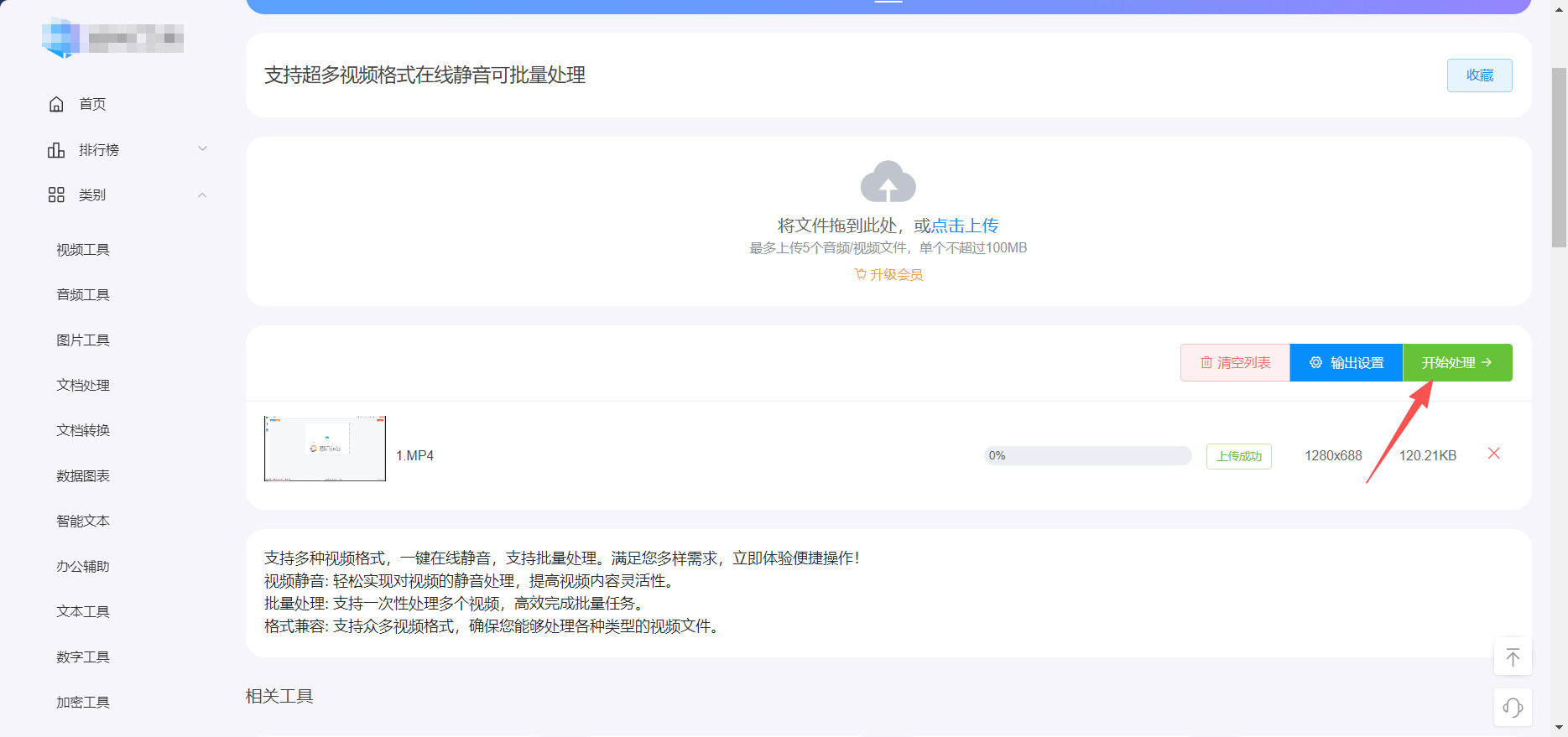
Task: Click the 120.21KB file size
Action: (x=1428, y=455)
